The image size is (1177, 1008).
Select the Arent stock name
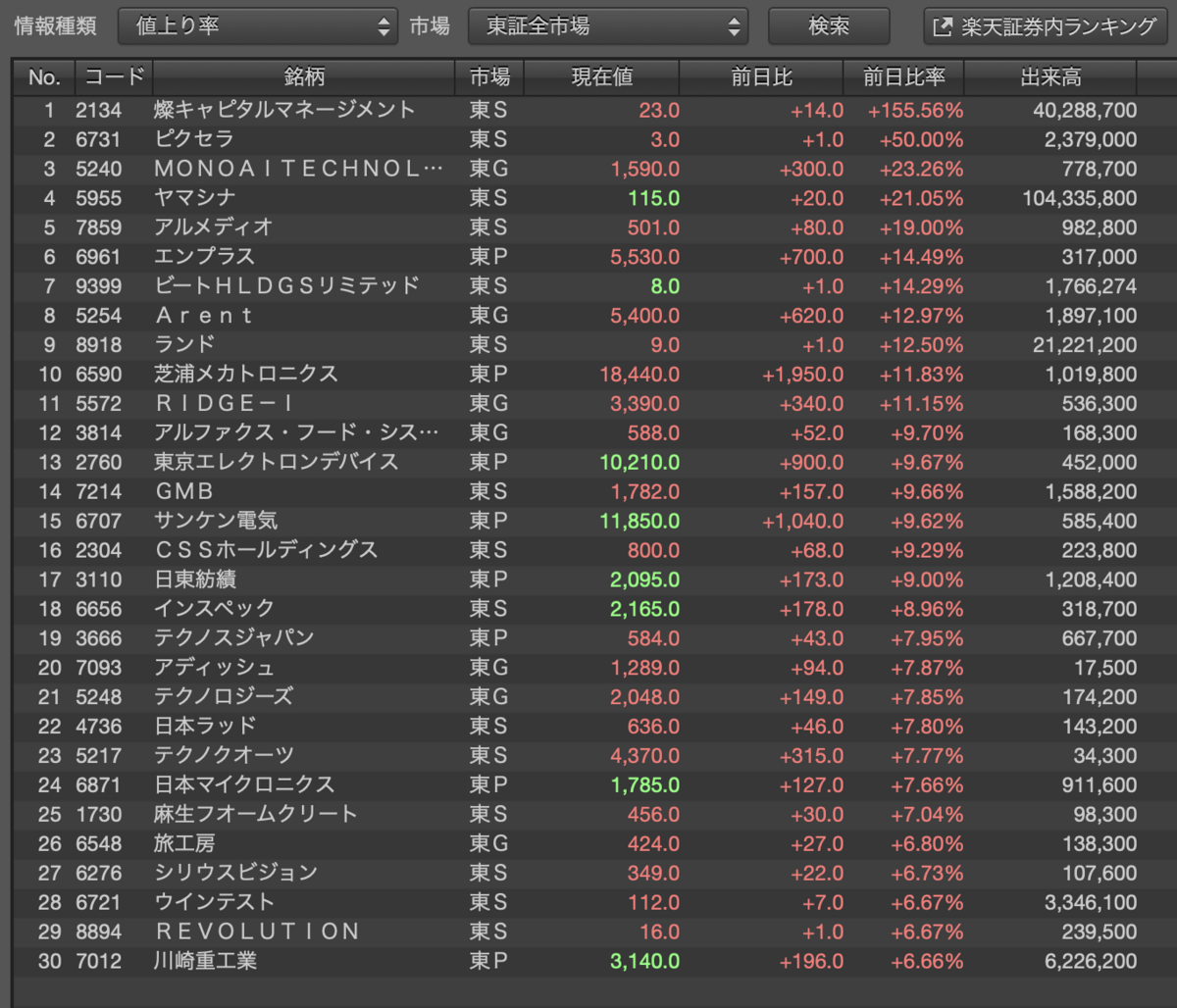(204, 316)
